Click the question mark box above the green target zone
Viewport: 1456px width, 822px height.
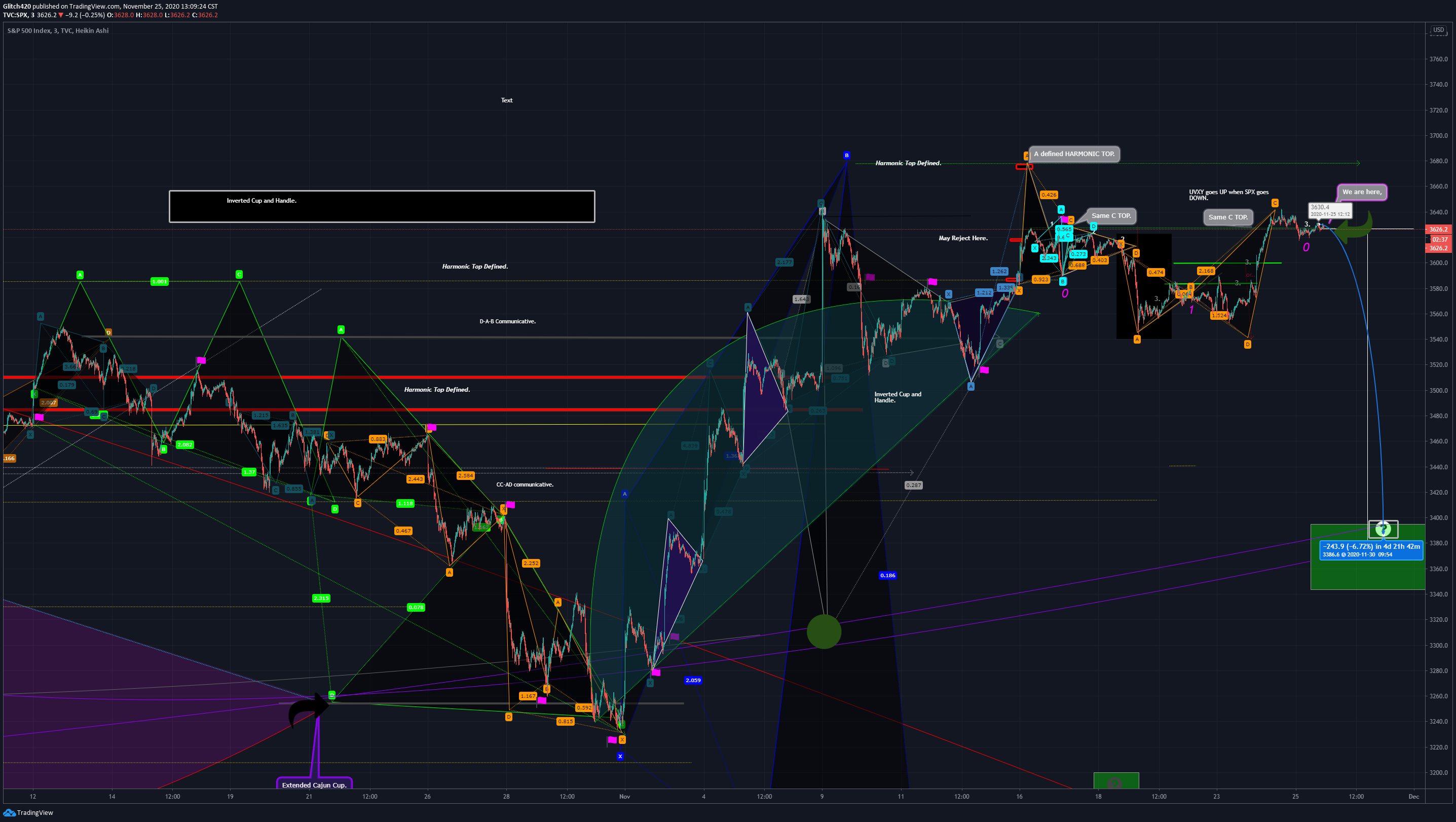1383,529
